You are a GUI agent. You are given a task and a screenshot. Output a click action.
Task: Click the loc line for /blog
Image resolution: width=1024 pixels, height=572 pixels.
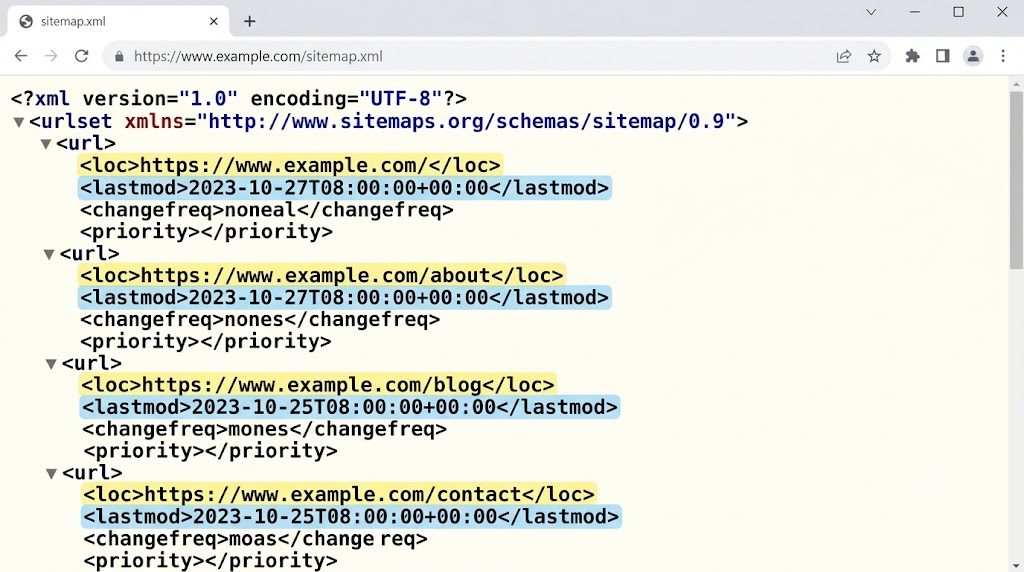(x=318, y=385)
